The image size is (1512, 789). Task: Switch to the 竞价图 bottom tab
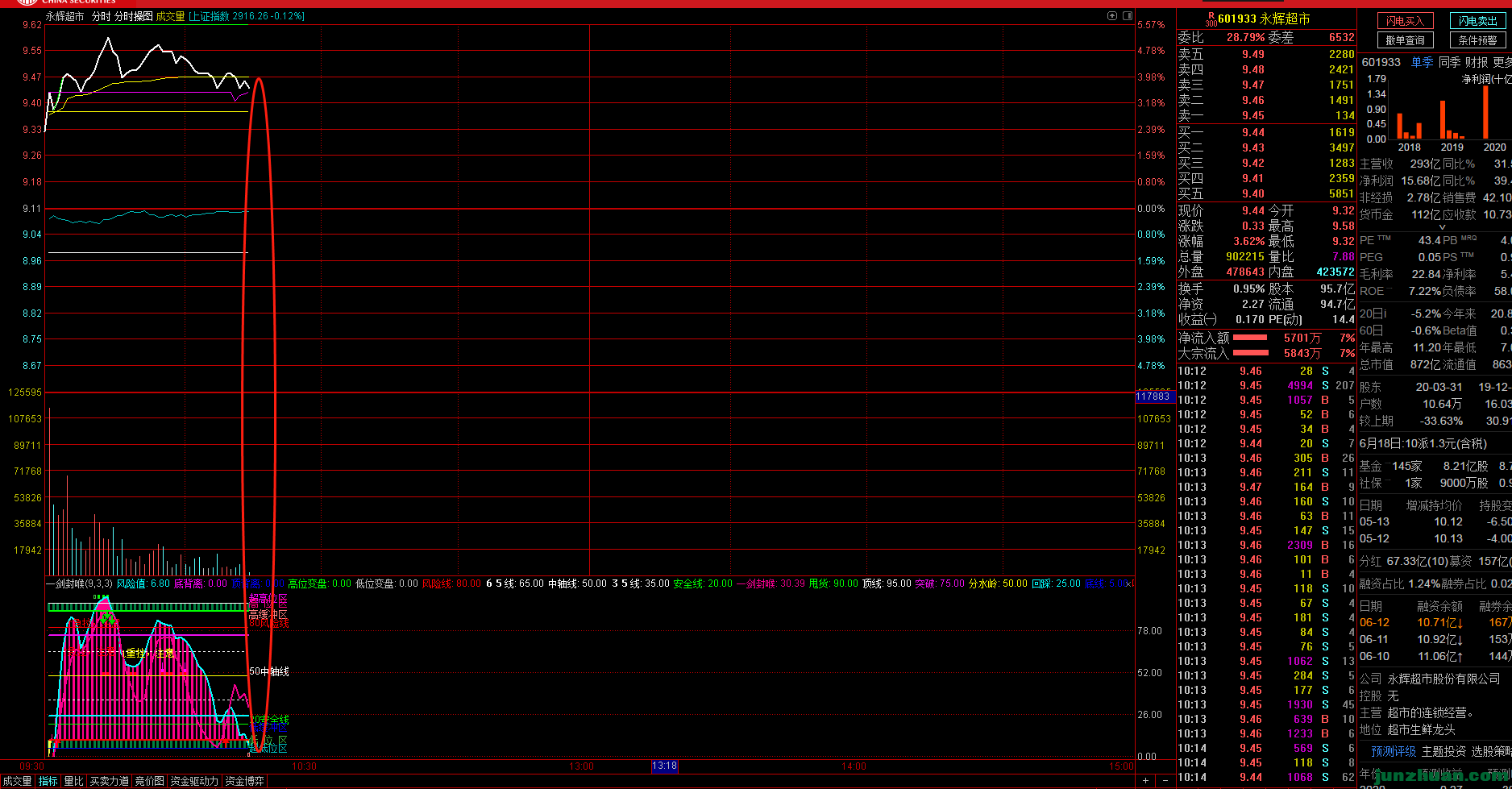149,781
